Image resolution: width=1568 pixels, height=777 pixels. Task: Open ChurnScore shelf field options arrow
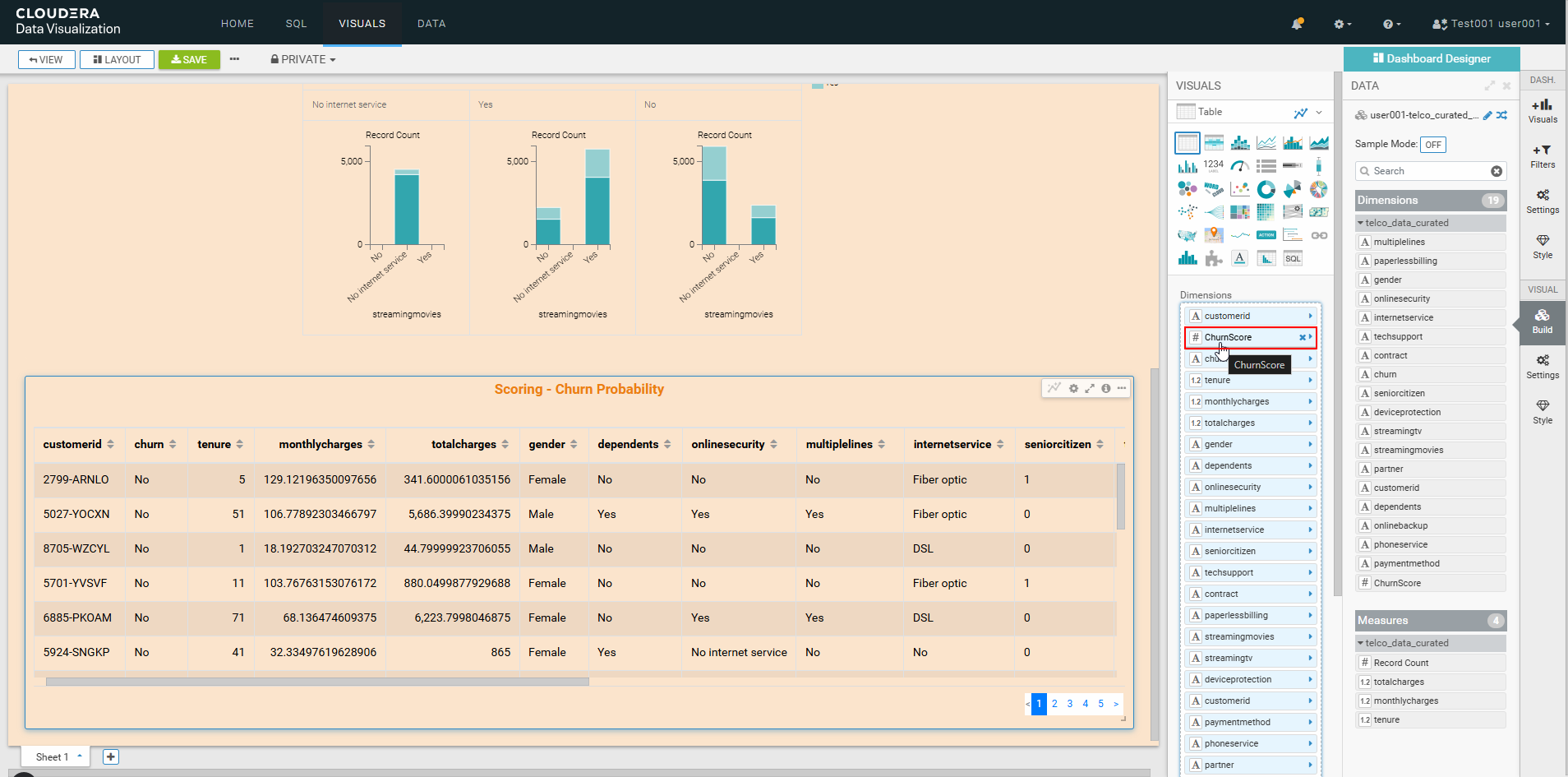(x=1311, y=337)
